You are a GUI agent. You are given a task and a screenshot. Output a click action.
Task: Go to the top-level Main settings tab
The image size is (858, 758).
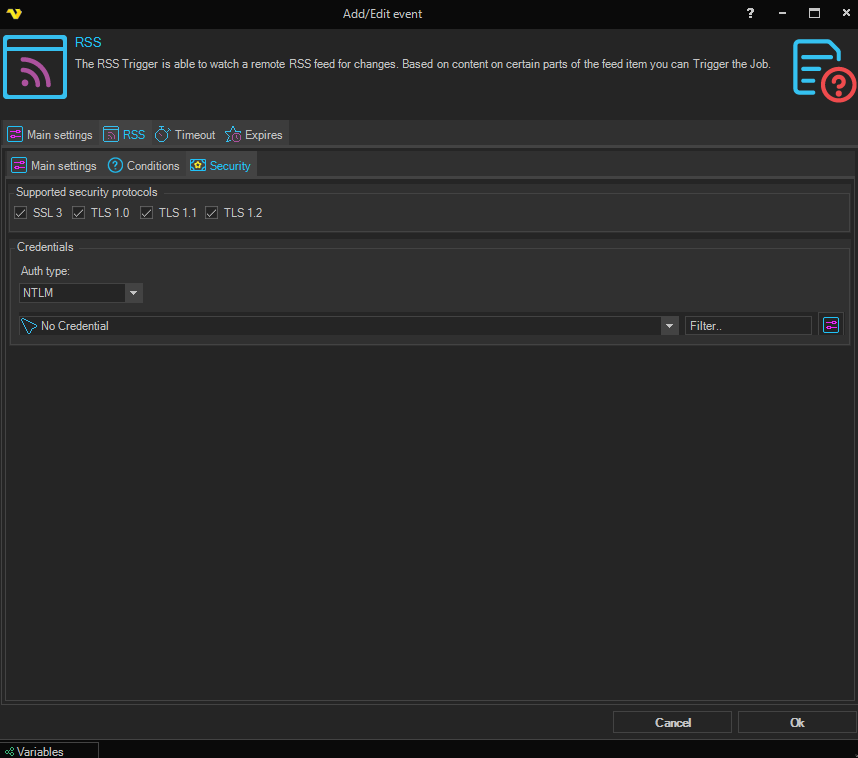click(50, 135)
